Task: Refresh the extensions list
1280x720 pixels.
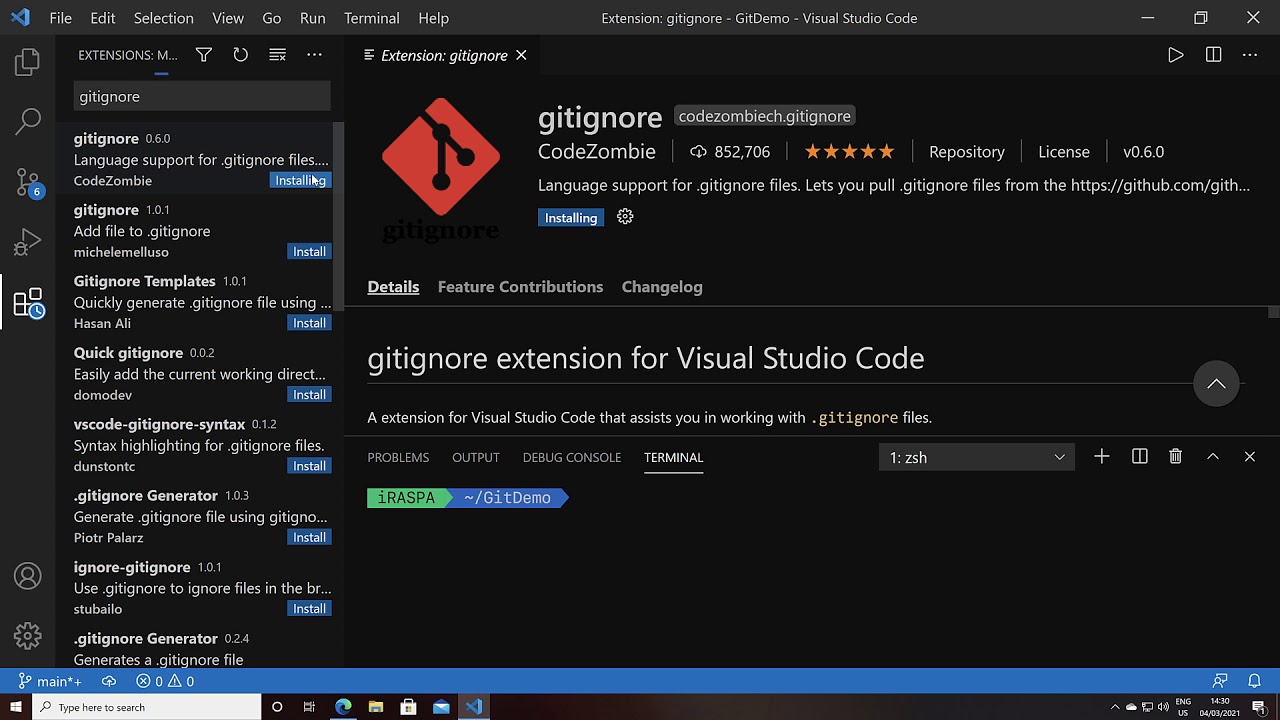Action: click(240, 55)
